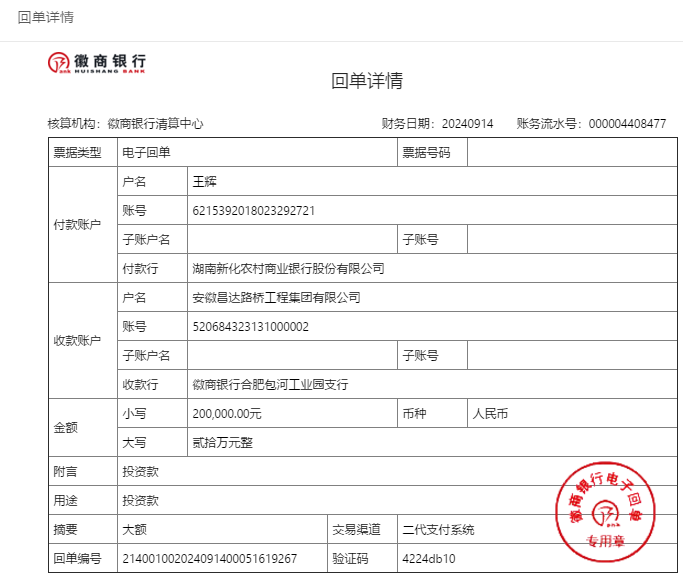The image size is (683, 574).
Task: Click the 回单详情 window title at top-left
Action: pos(45,18)
